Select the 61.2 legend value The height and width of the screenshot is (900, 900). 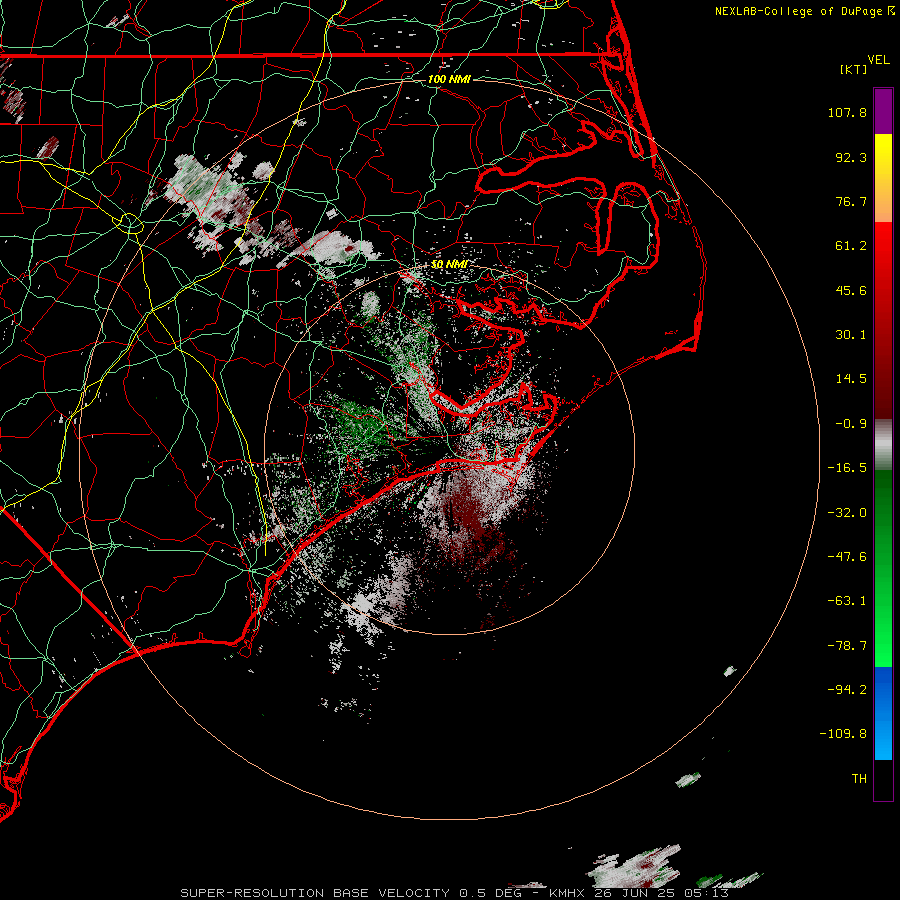851,246
